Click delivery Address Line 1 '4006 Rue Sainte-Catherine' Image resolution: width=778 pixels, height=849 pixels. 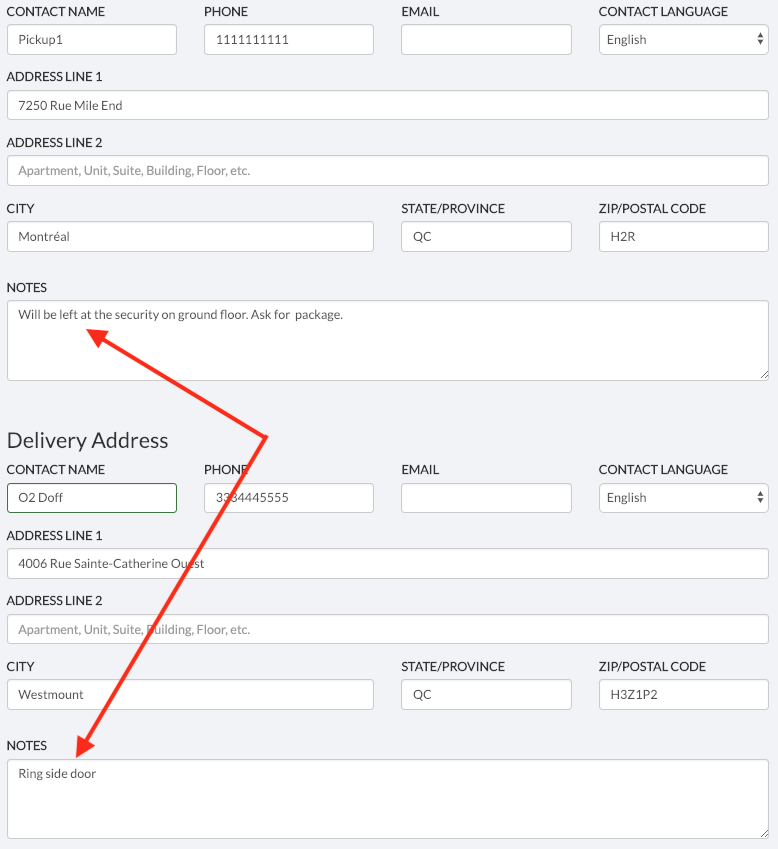click(388, 564)
